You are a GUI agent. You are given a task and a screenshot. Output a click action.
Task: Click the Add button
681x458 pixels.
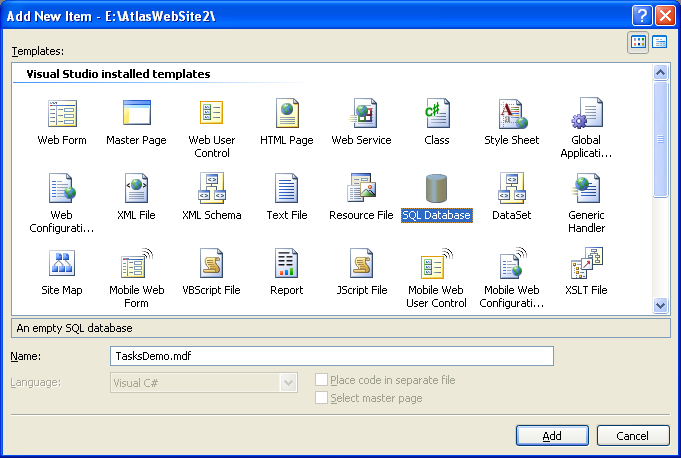(x=552, y=435)
